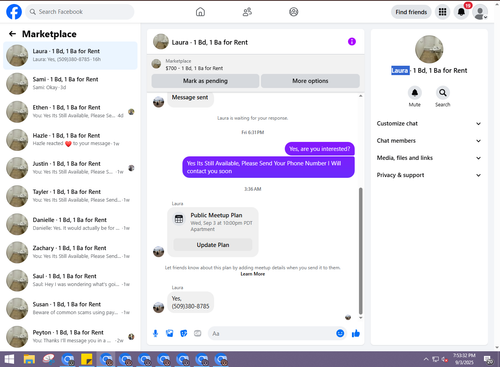Open the Peyton conversation
500x367 pixels.
tap(70, 337)
